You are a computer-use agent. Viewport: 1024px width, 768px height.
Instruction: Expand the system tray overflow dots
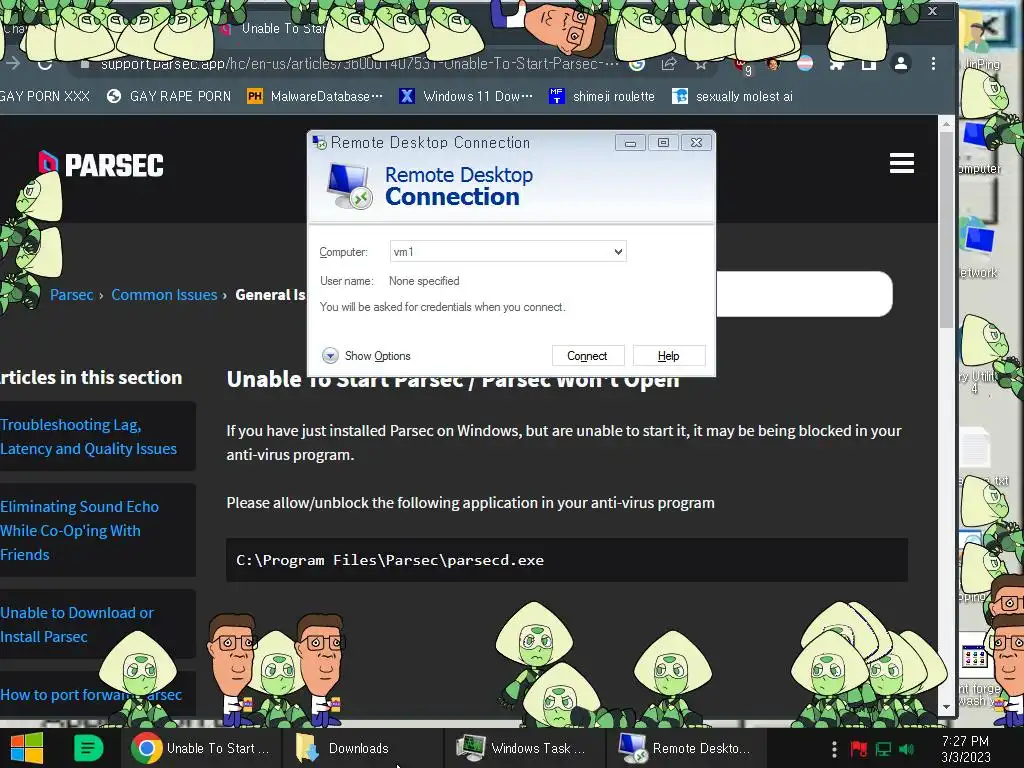click(x=834, y=748)
